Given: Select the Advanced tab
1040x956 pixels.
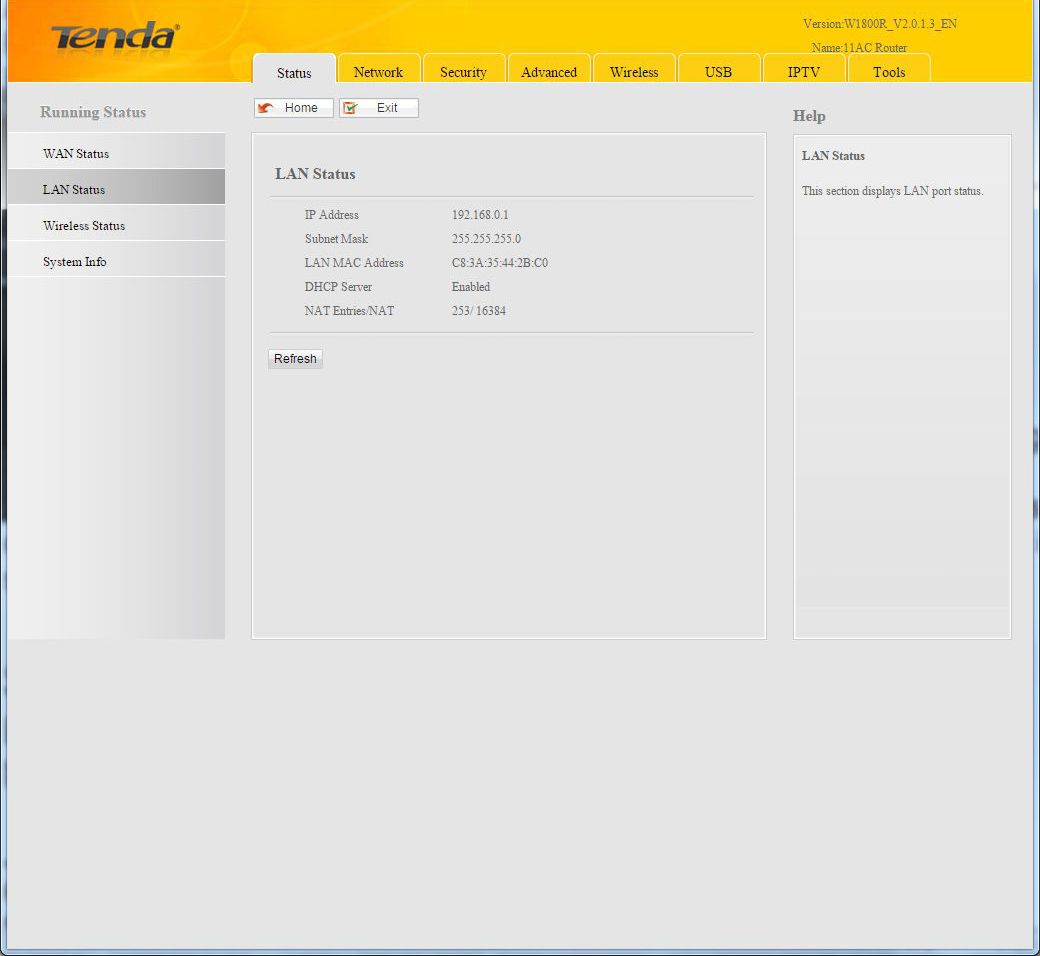Looking at the screenshot, I should tap(549, 72).
